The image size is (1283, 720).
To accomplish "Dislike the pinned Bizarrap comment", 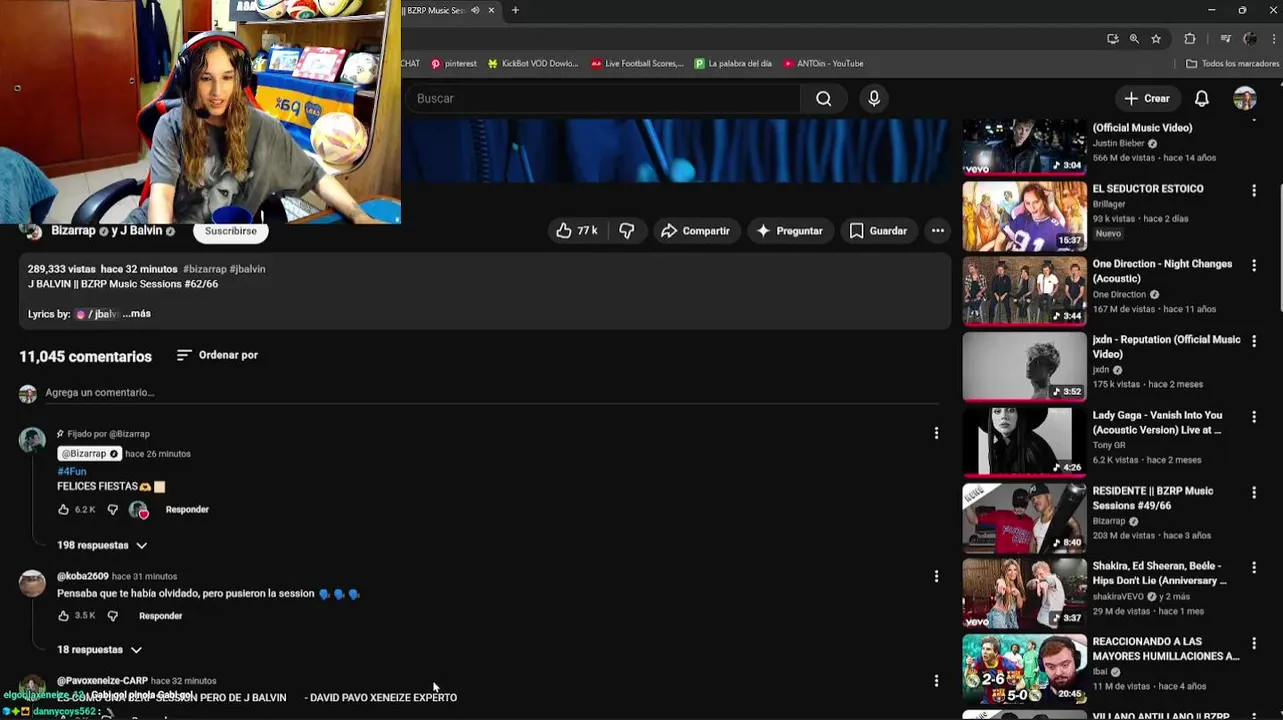I will coord(112,510).
